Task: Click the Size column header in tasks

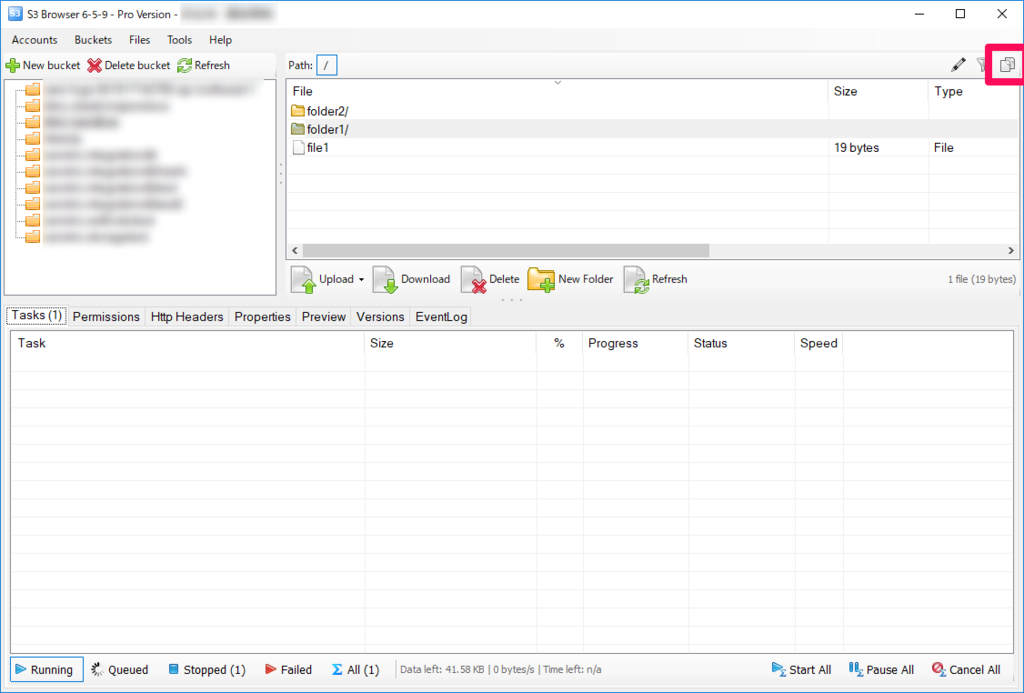Action: point(451,344)
